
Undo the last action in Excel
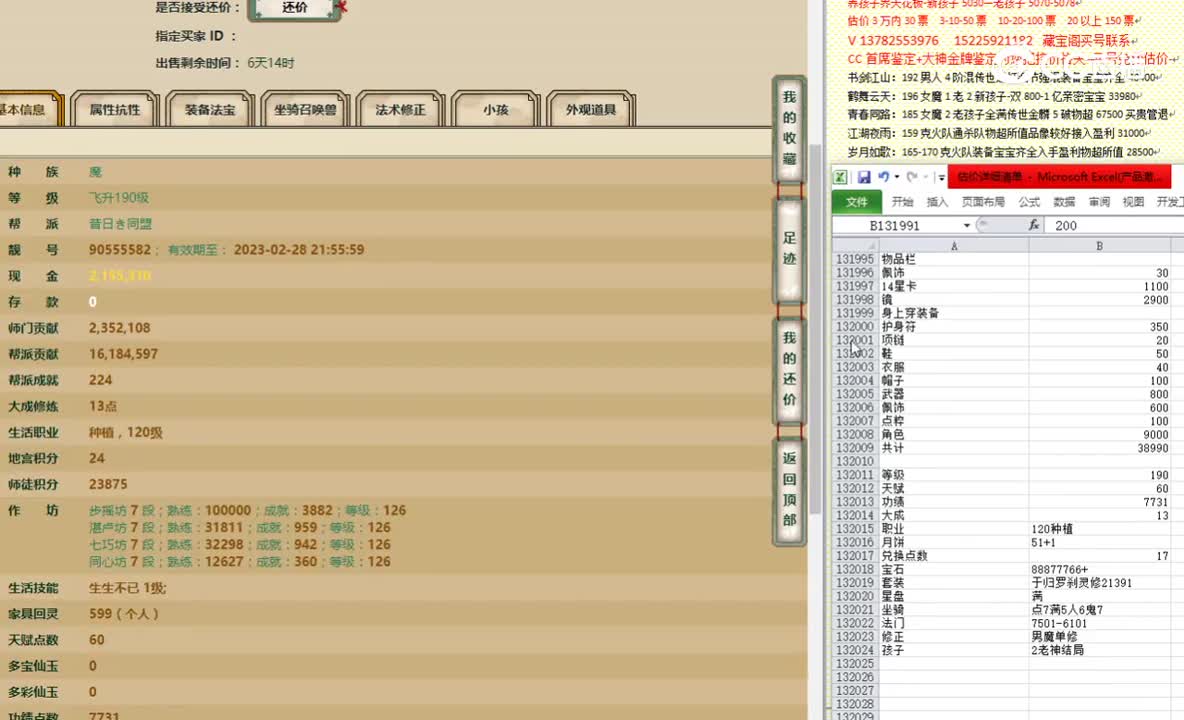pos(883,177)
